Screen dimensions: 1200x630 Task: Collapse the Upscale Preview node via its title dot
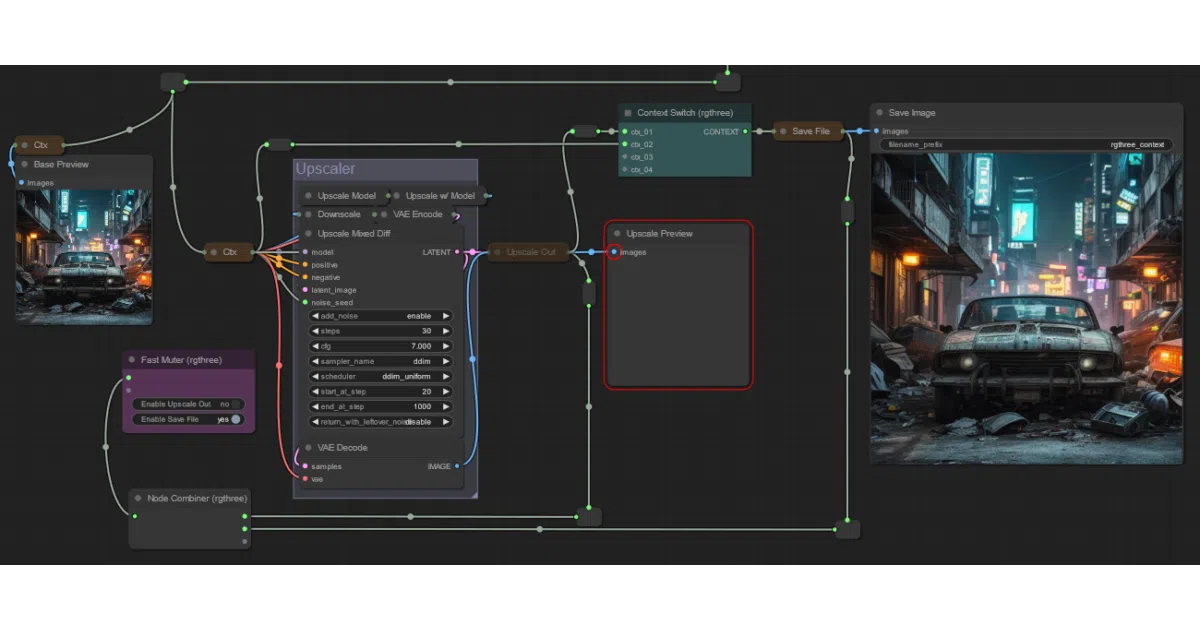click(617, 233)
